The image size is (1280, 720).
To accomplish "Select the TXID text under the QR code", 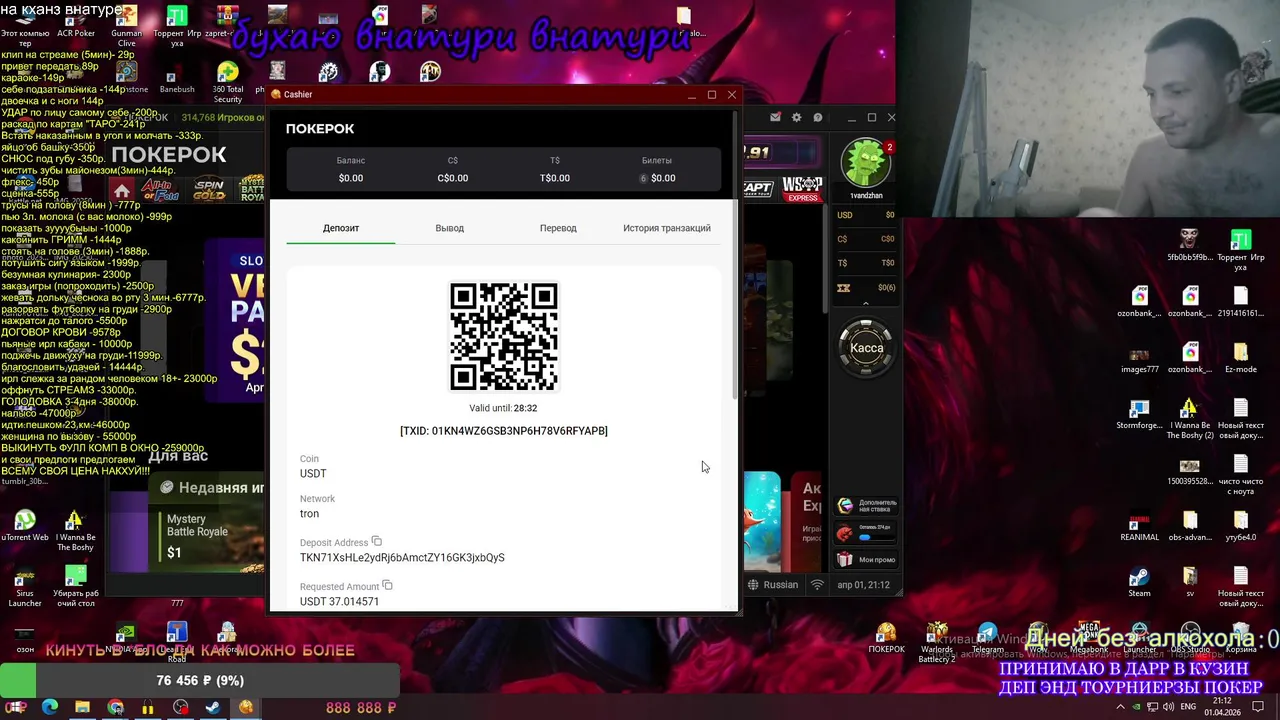I will pos(504,431).
